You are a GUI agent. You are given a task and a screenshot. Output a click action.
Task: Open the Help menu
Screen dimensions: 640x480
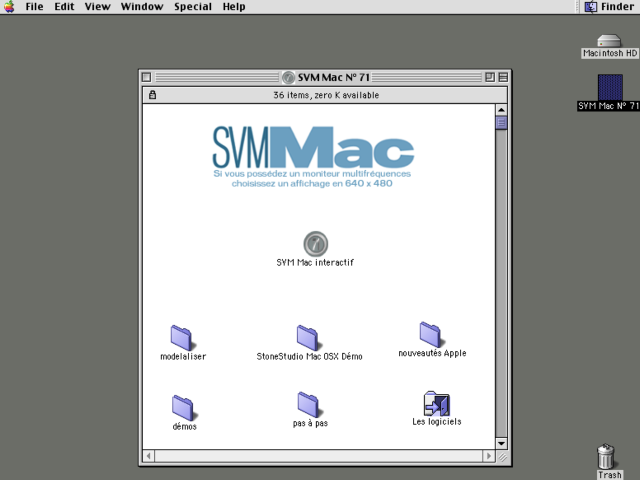[x=234, y=7]
